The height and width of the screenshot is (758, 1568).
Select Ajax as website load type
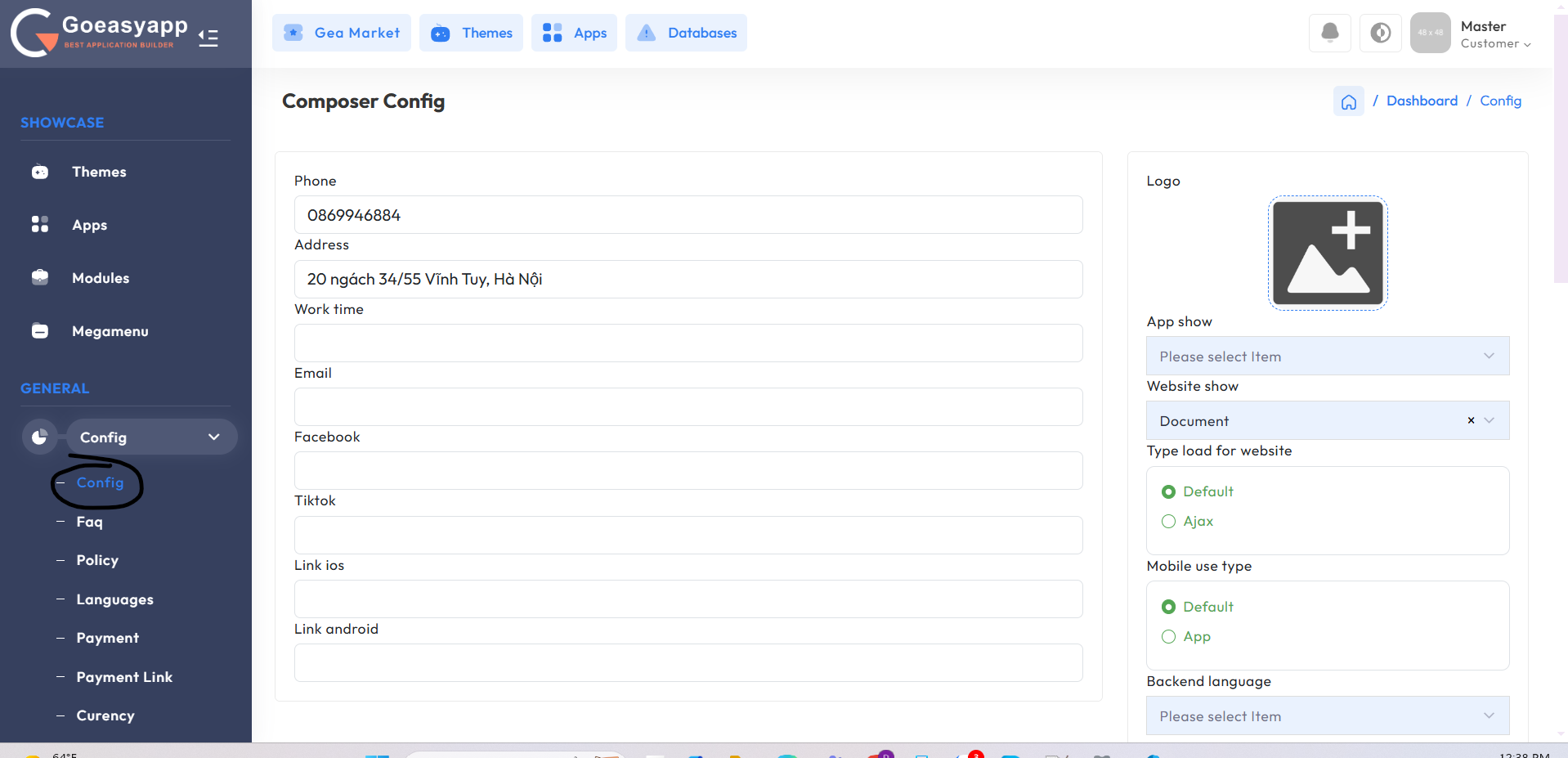coord(1169,522)
